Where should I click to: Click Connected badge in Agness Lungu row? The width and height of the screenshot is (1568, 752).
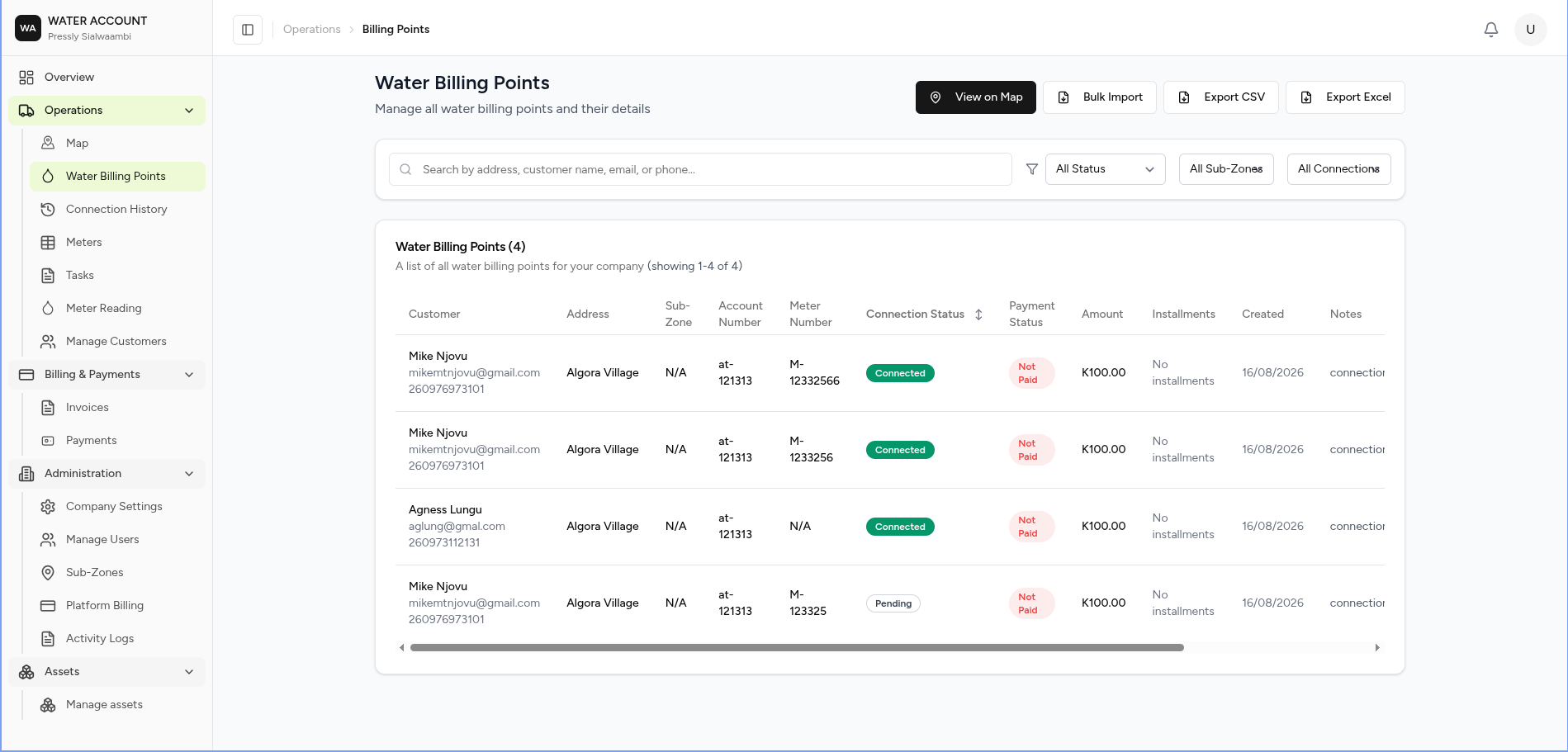click(x=900, y=527)
